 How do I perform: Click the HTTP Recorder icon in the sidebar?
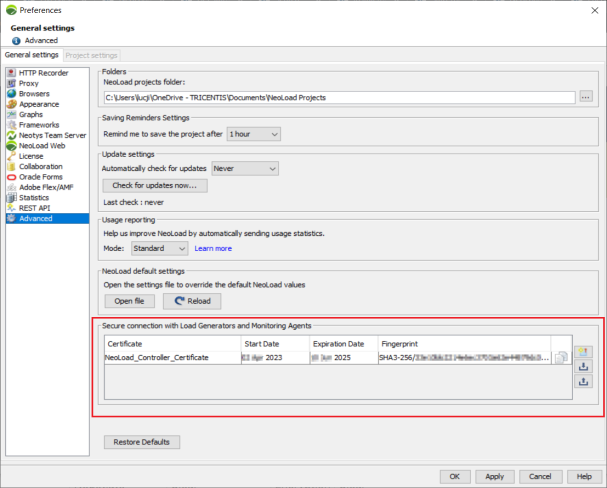coord(11,73)
